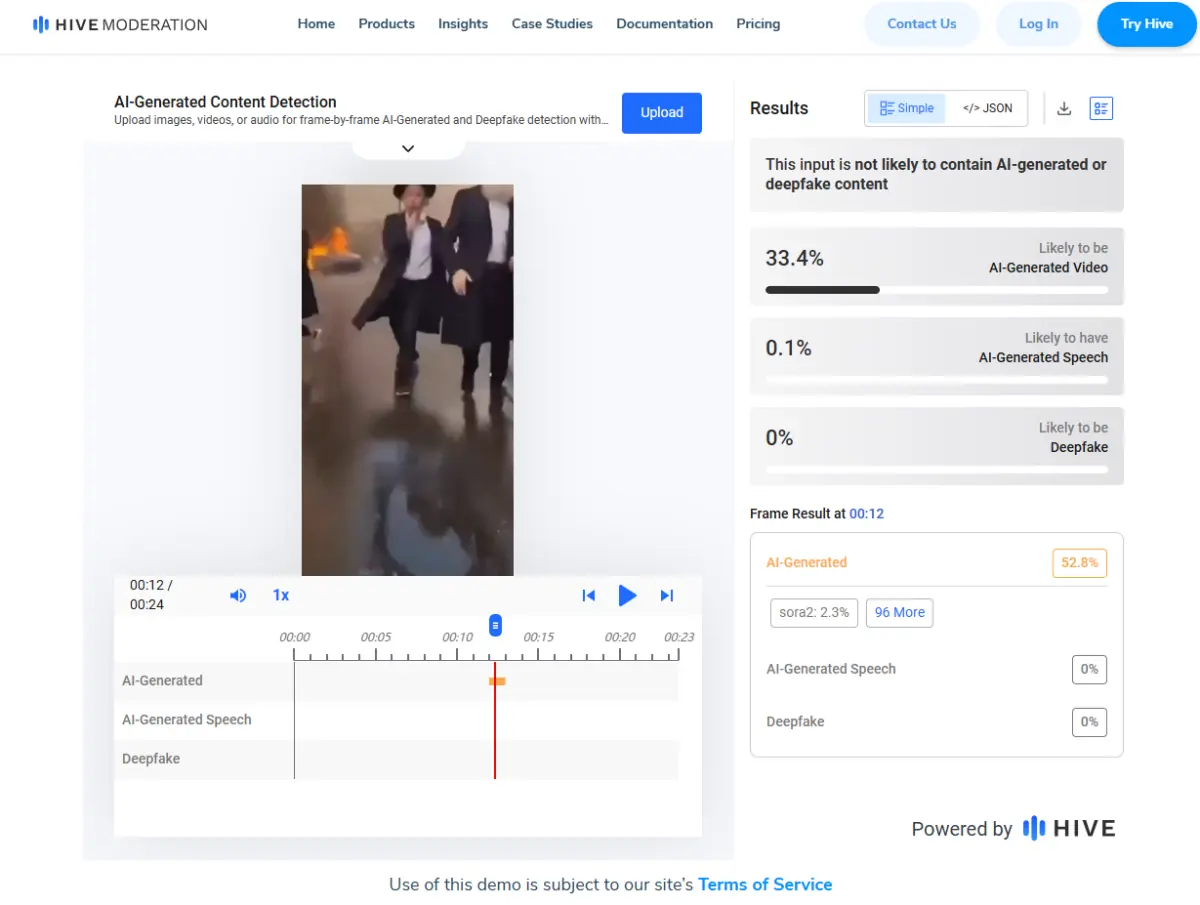The image size is (1200, 905).
Task: Play the uploaded video
Action: (627, 595)
